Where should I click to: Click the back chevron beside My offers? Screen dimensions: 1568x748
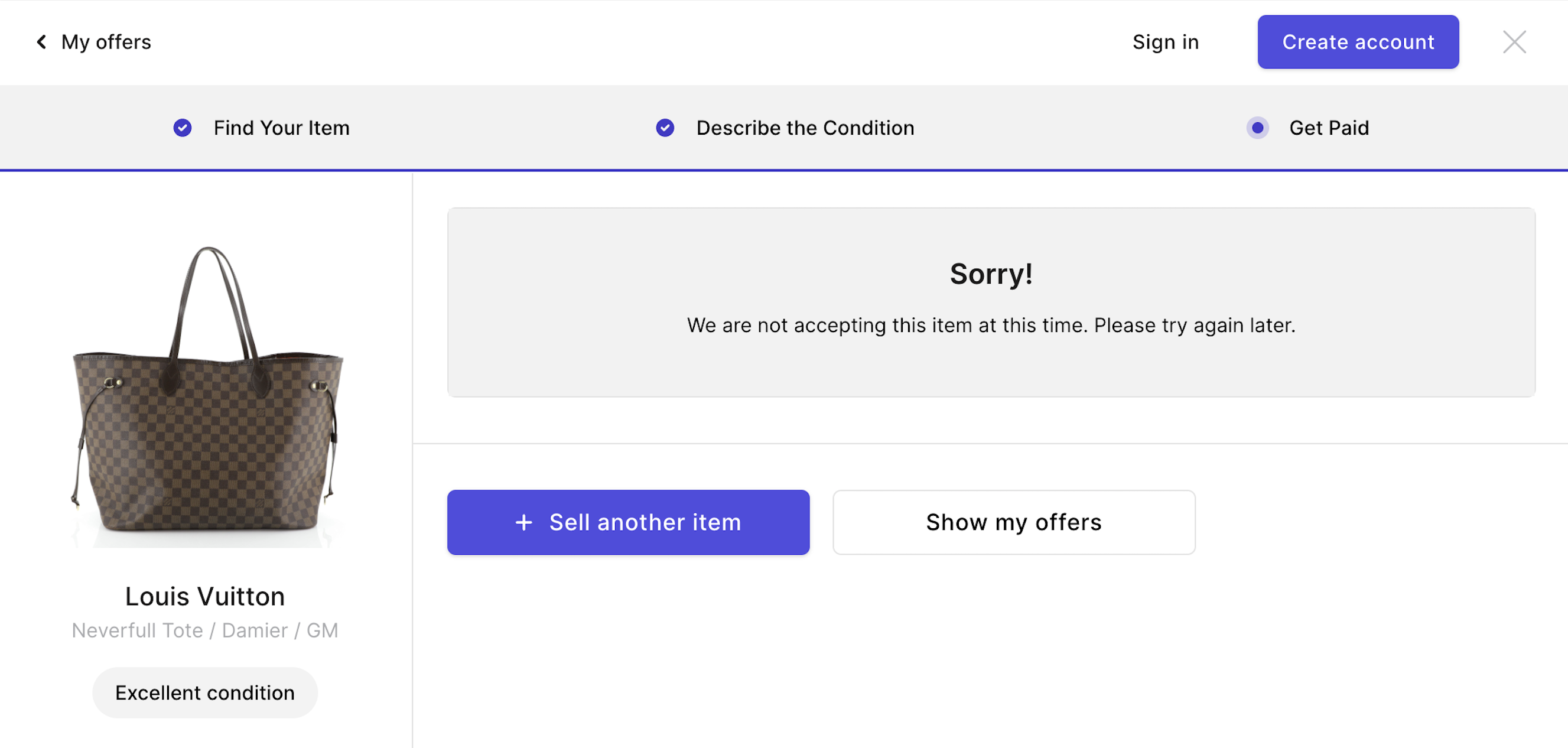click(41, 42)
